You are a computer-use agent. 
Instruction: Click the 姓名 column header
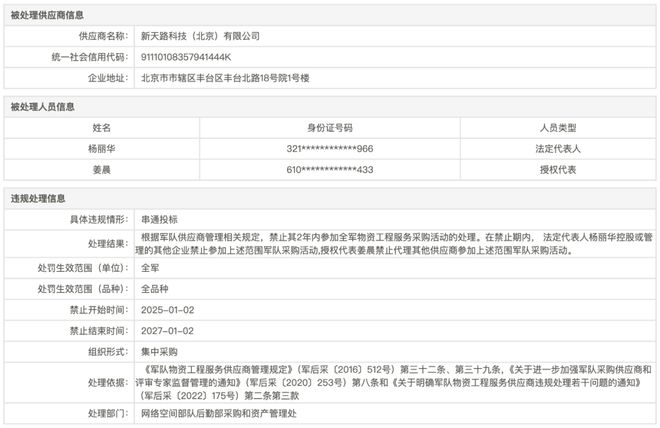tap(101, 128)
